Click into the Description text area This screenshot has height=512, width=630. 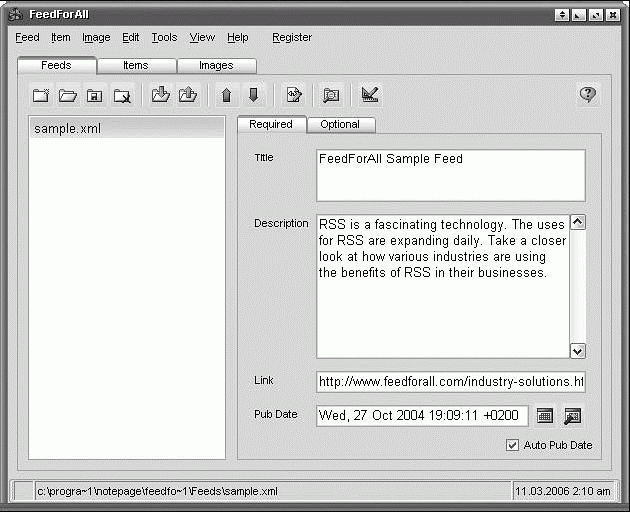(x=443, y=286)
